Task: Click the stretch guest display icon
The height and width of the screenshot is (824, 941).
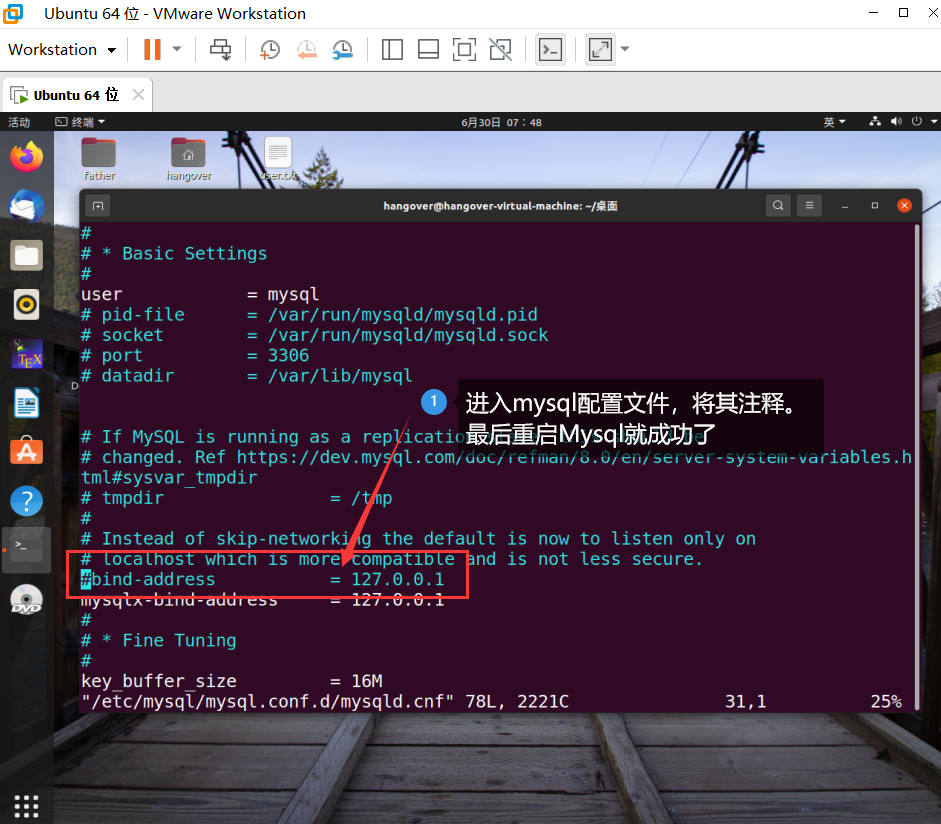Action: click(600, 50)
